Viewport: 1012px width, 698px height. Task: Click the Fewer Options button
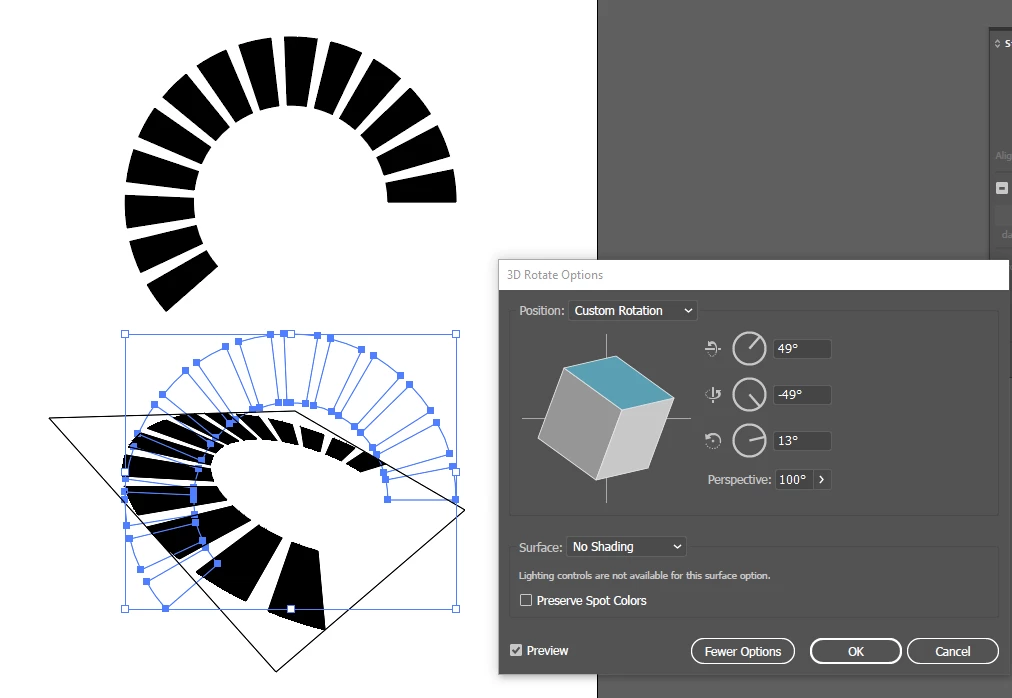pos(743,652)
